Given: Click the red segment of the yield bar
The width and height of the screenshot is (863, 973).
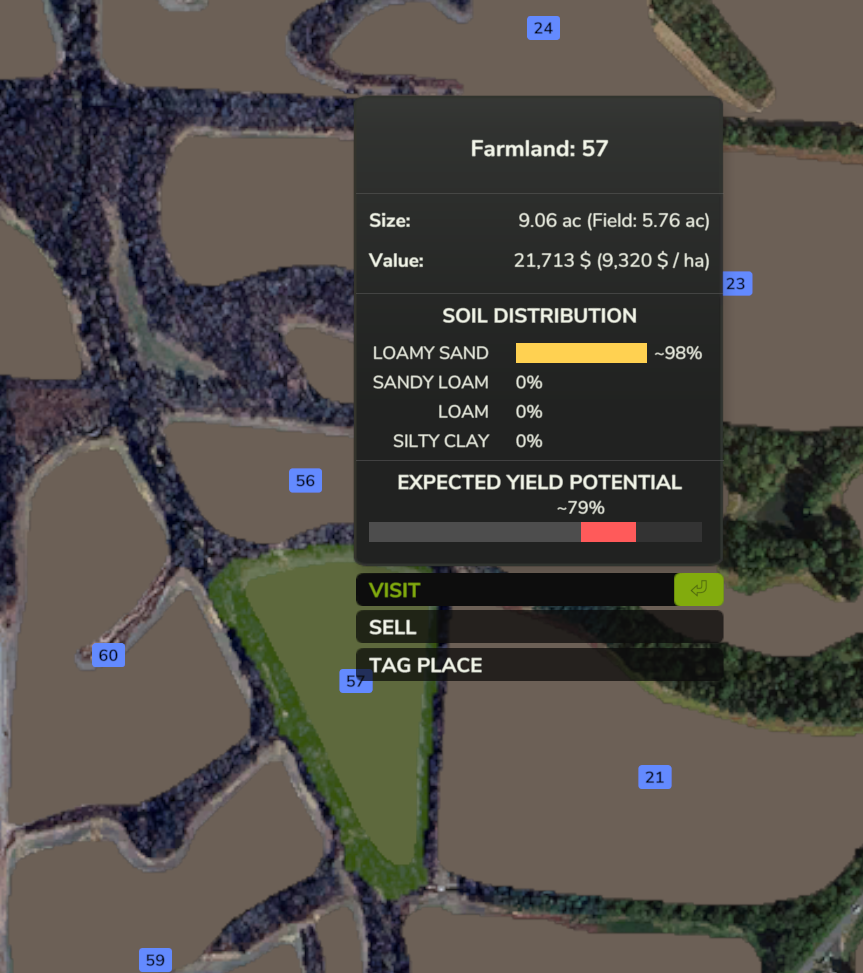Looking at the screenshot, I should (608, 532).
